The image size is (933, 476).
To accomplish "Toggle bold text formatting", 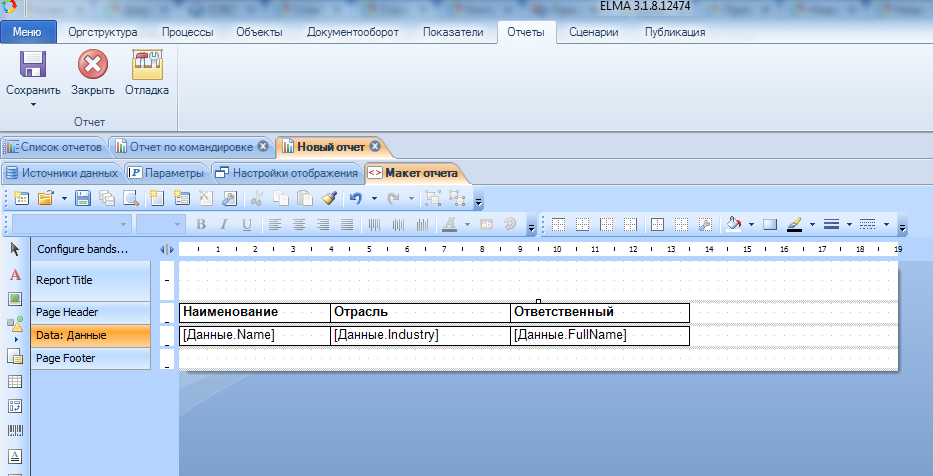I will 201,224.
